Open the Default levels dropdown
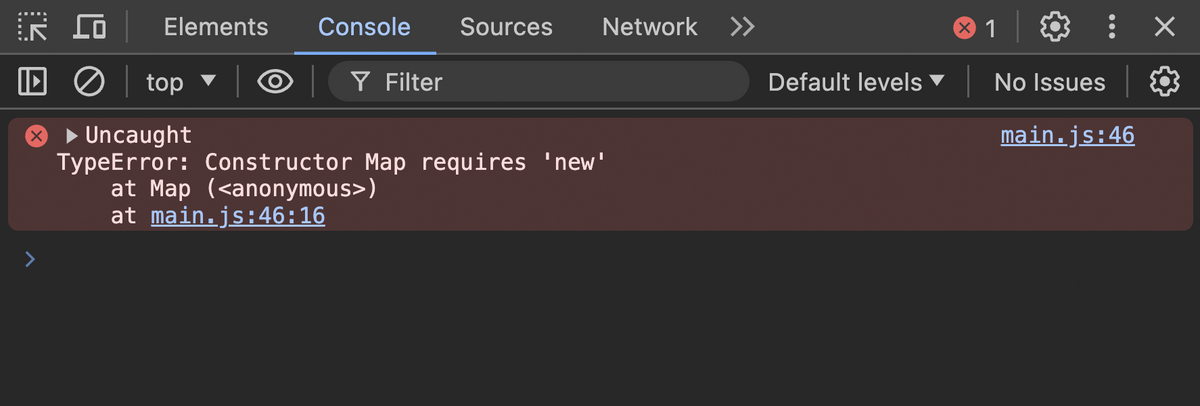 pyautogui.click(x=856, y=82)
